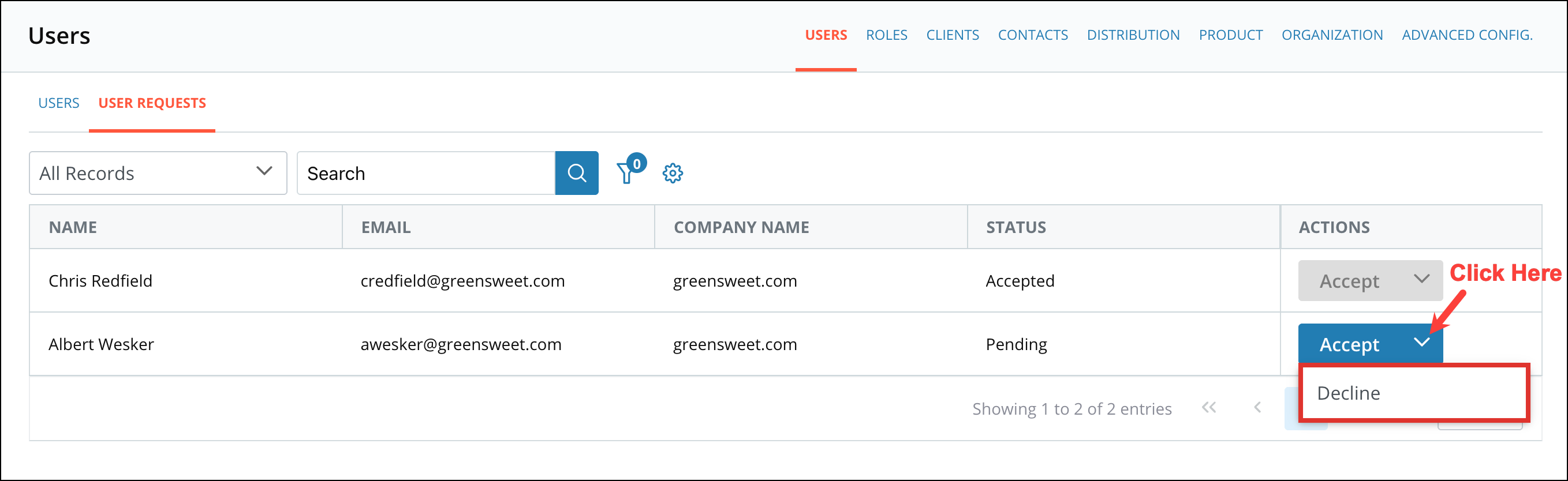Click into the Search input field

pyautogui.click(x=426, y=173)
